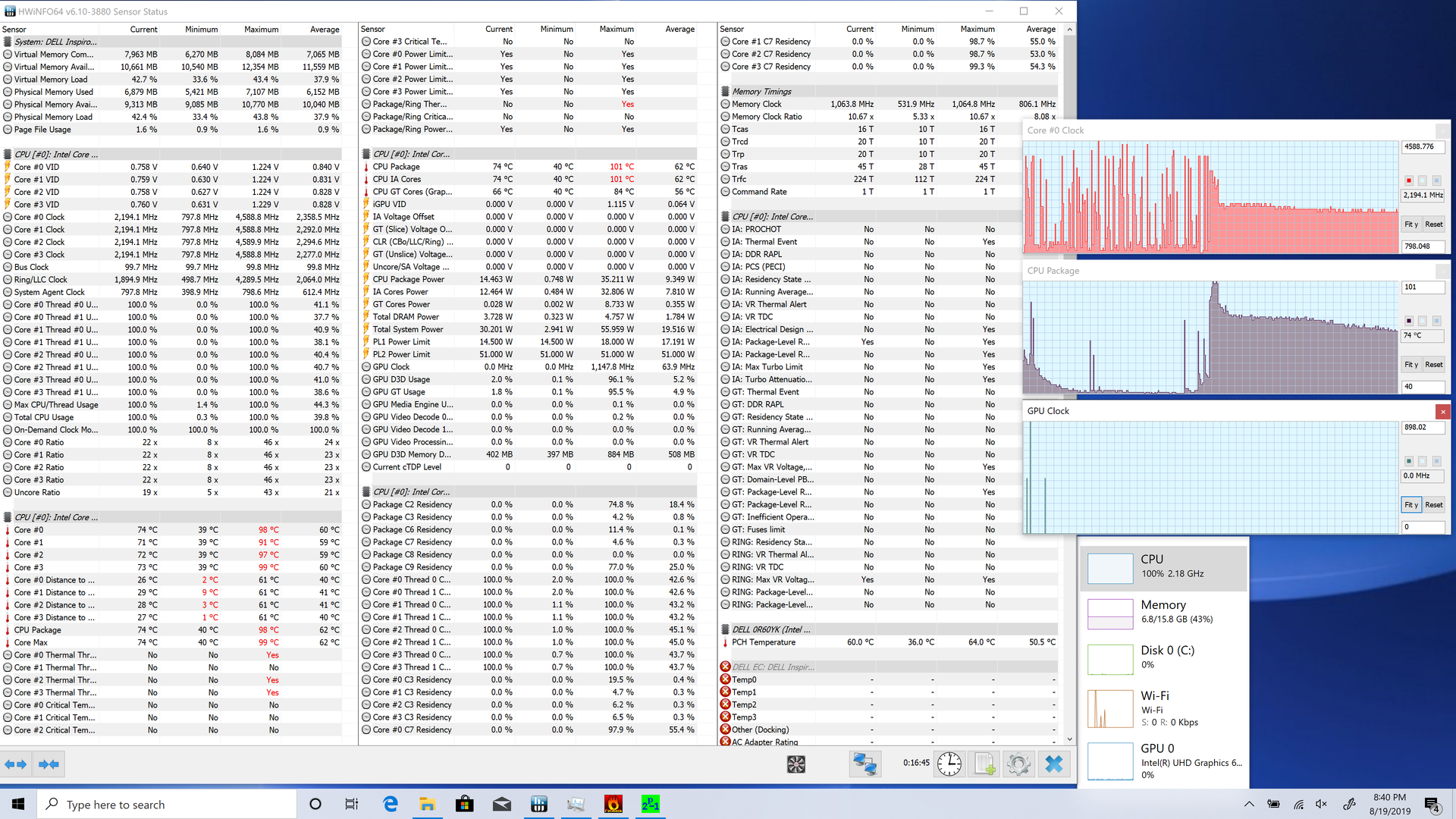Select Memory in the Task Manager list
The height and width of the screenshot is (819, 1456).
(x=1163, y=612)
